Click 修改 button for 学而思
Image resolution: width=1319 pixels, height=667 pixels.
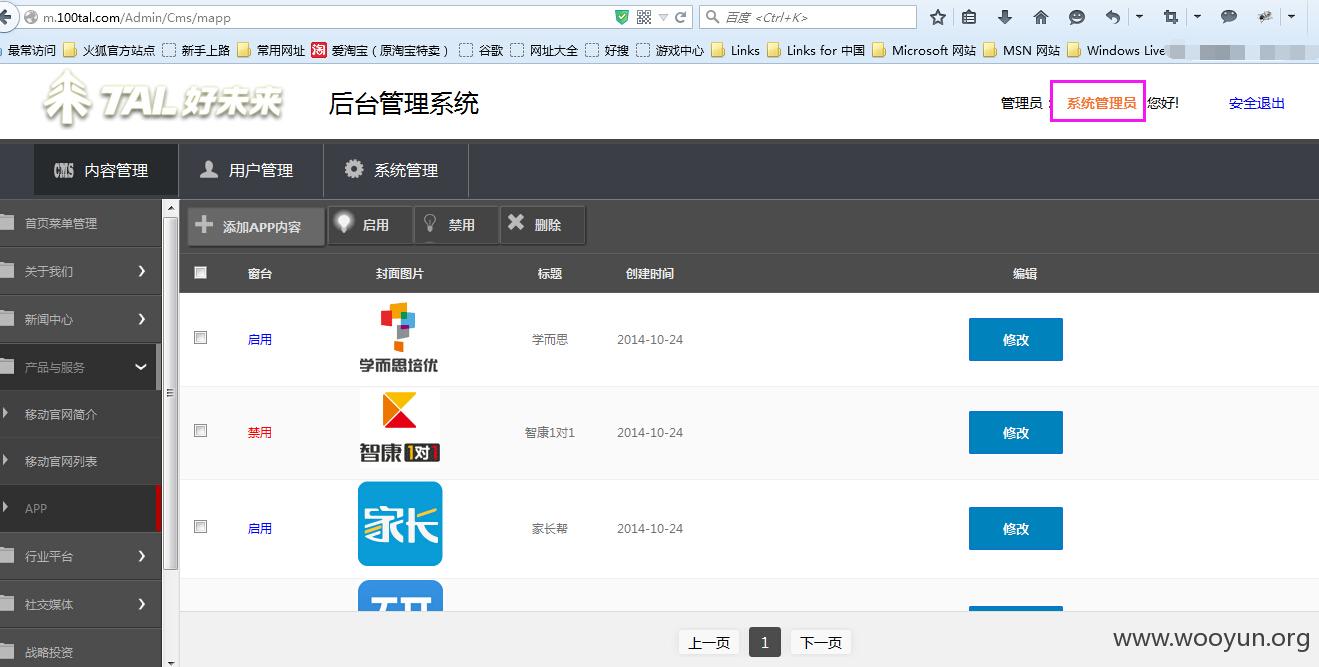coord(1016,339)
